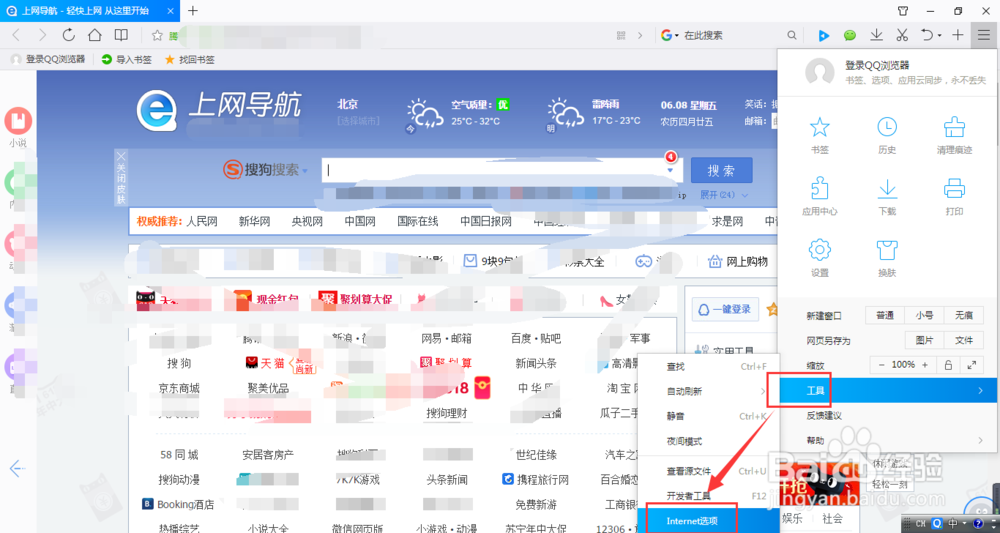Image resolution: width=1000 pixels, height=533 pixels.
Task: Open the search box suggestion dropdown arrow
Action: click(670, 172)
